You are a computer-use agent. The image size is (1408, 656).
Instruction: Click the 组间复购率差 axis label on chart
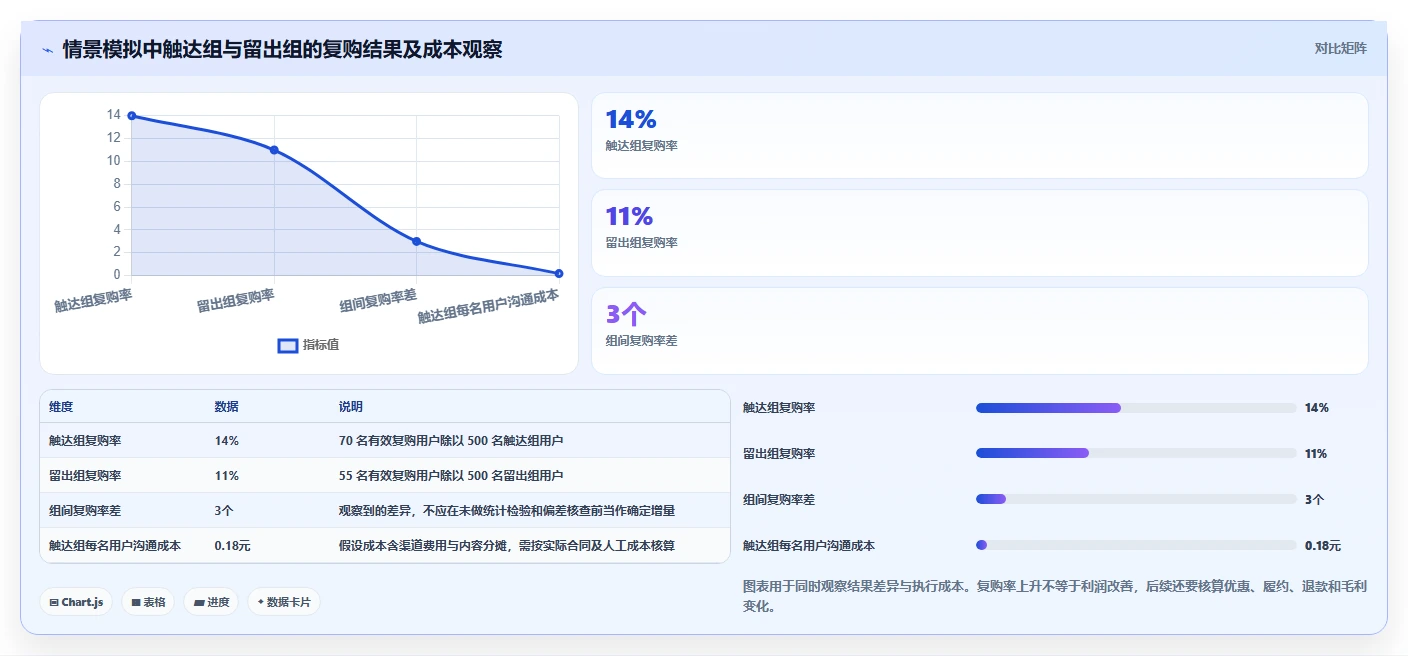378,300
